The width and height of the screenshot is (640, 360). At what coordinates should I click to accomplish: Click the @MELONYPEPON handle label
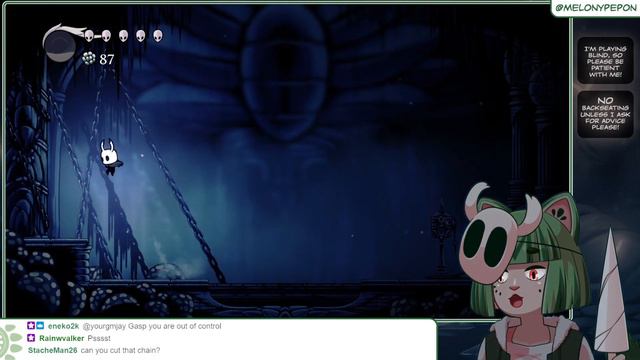tap(596, 7)
